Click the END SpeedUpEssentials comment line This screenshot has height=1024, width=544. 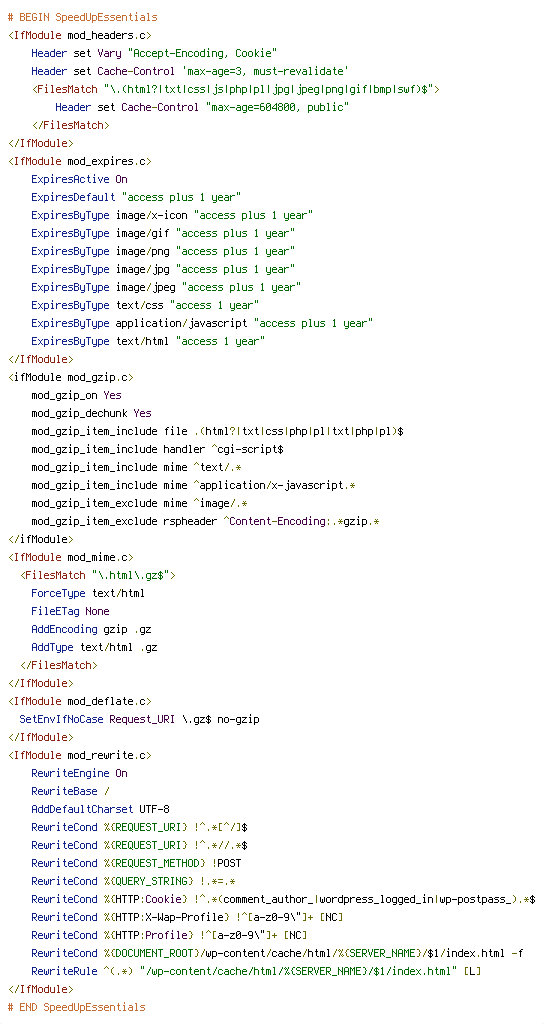coord(76,1007)
